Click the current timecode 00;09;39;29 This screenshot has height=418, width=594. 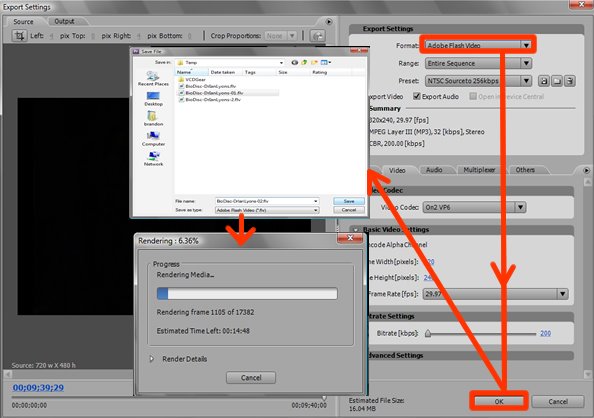[38, 387]
